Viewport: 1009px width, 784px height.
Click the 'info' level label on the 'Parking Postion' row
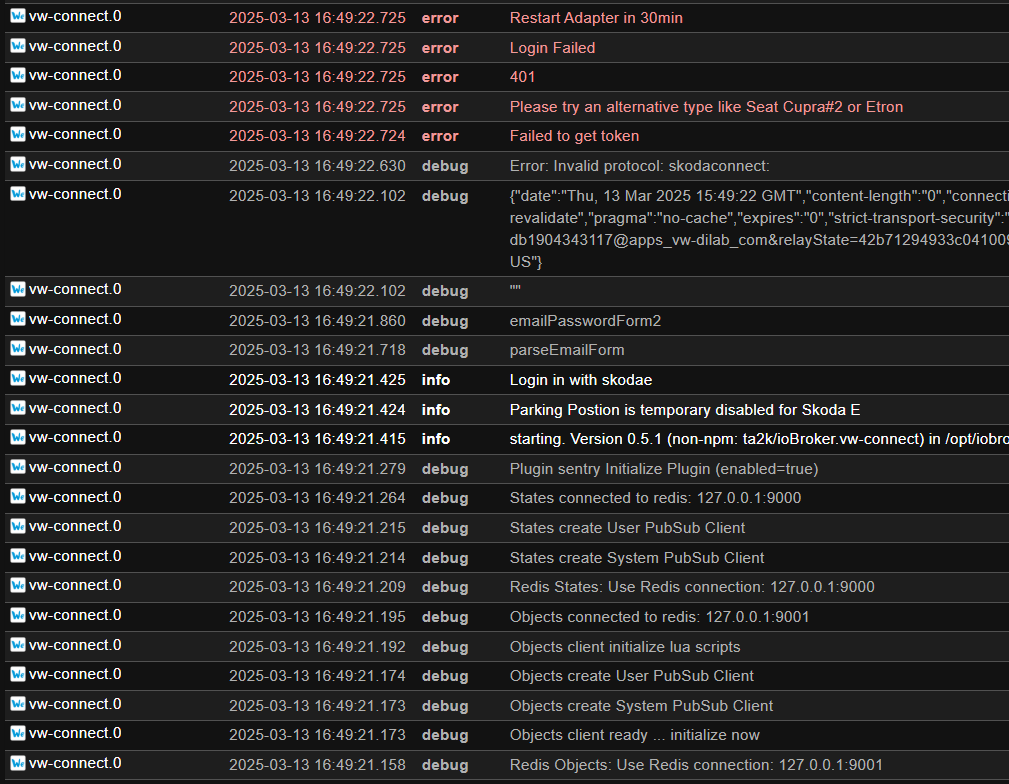(x=435, y=410)
